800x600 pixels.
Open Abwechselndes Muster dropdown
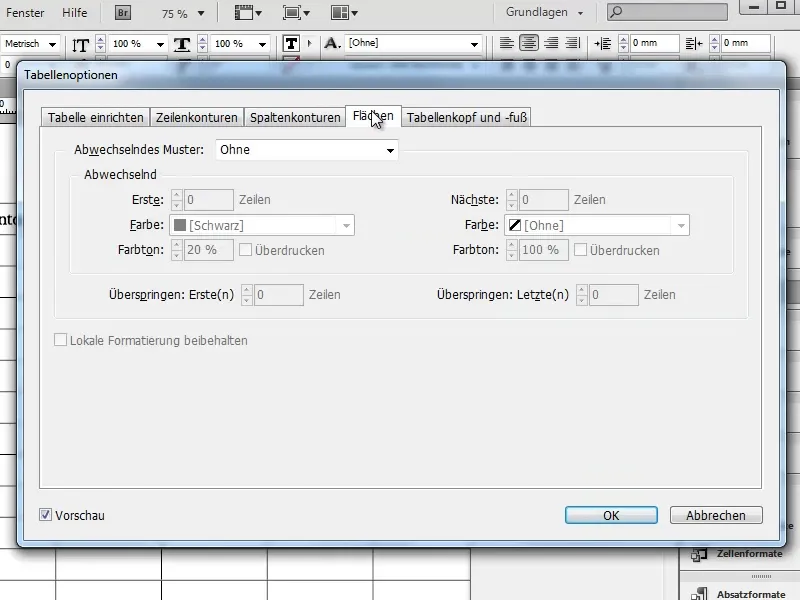(x=307, y=150)
